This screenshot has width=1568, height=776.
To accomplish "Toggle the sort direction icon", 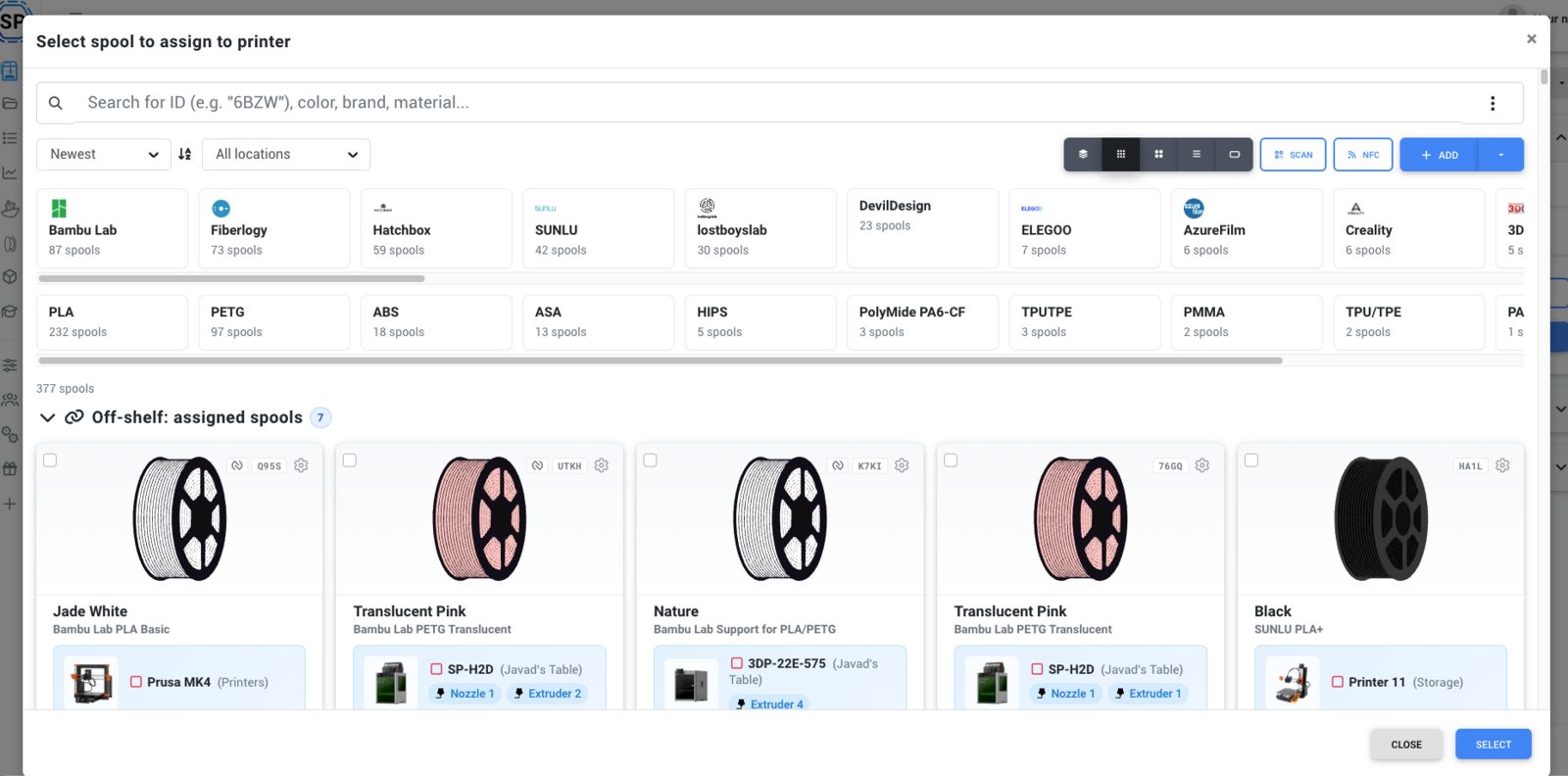I will click(x=185, y=154).
